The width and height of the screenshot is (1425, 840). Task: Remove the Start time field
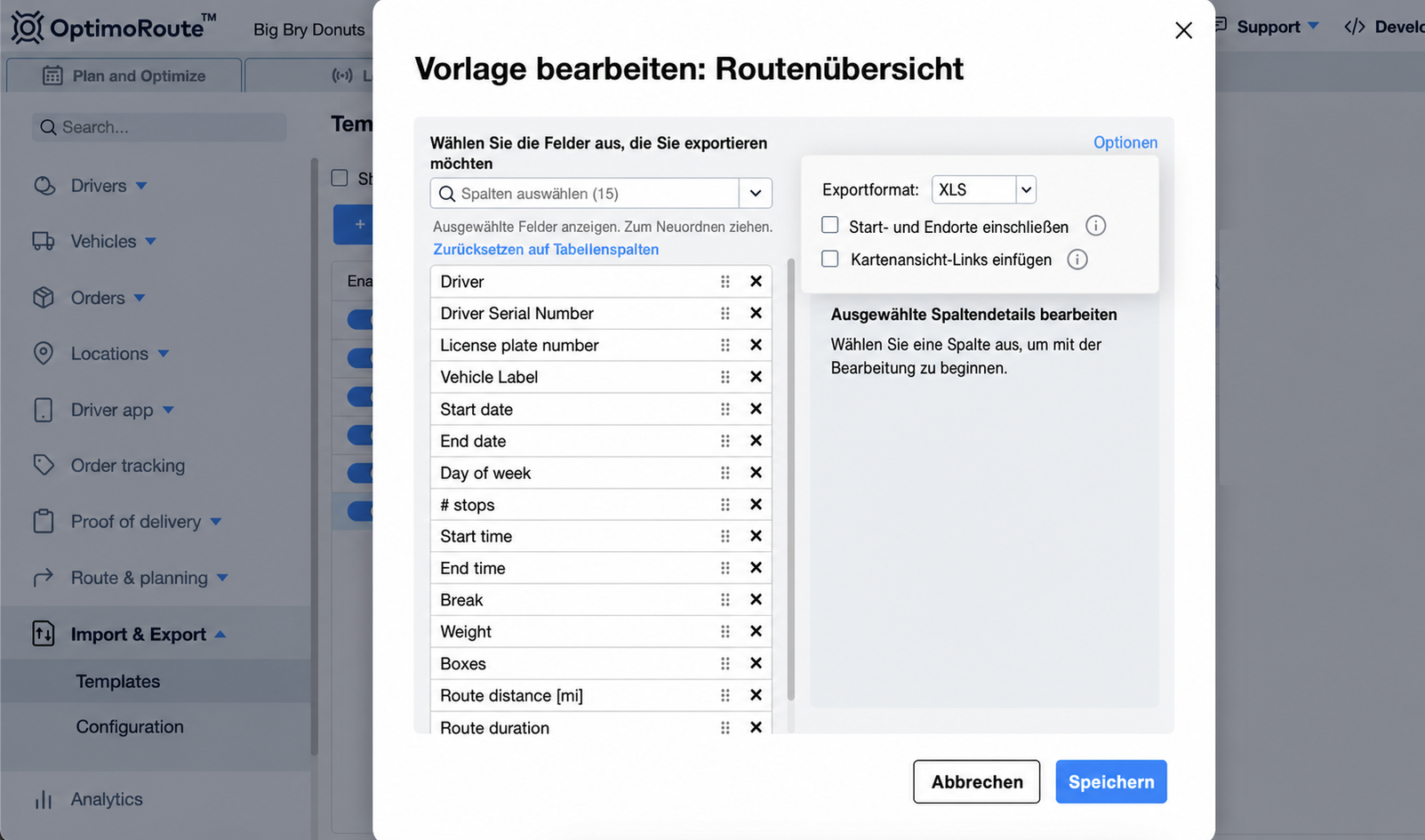click(756, 536)
